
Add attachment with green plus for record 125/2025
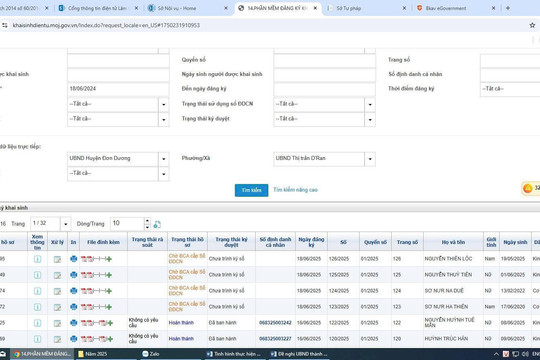tap(109, 275)
